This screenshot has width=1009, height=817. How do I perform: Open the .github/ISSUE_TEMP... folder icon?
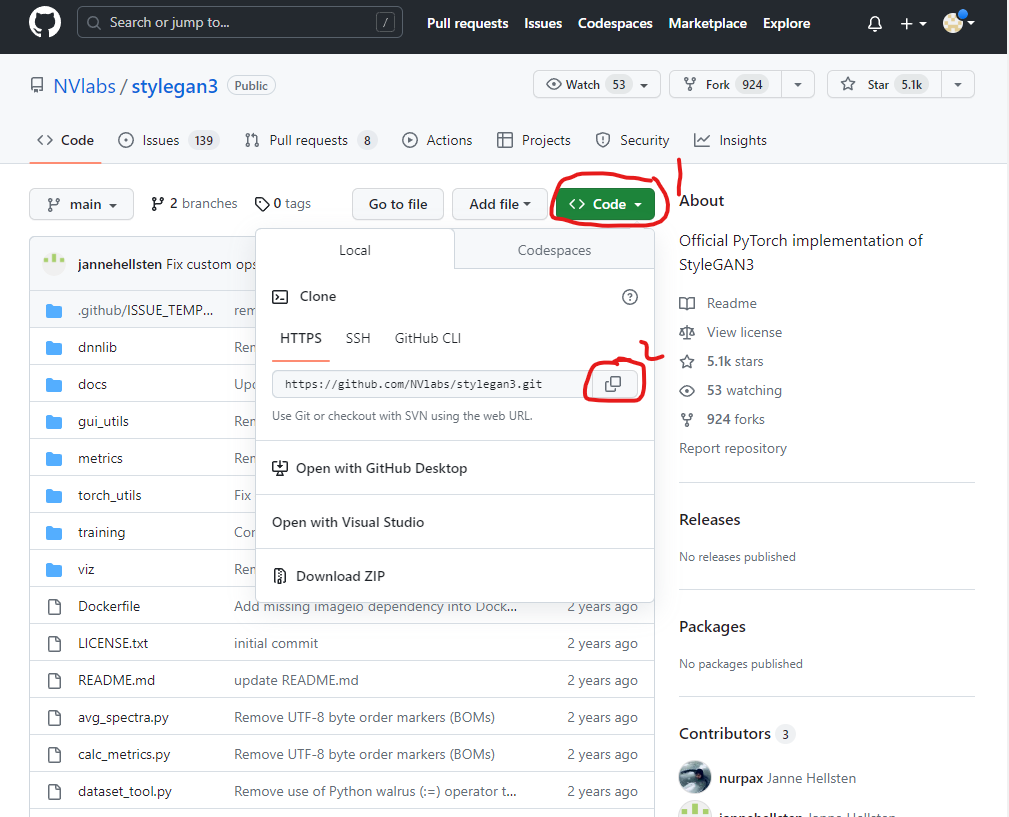54,311
